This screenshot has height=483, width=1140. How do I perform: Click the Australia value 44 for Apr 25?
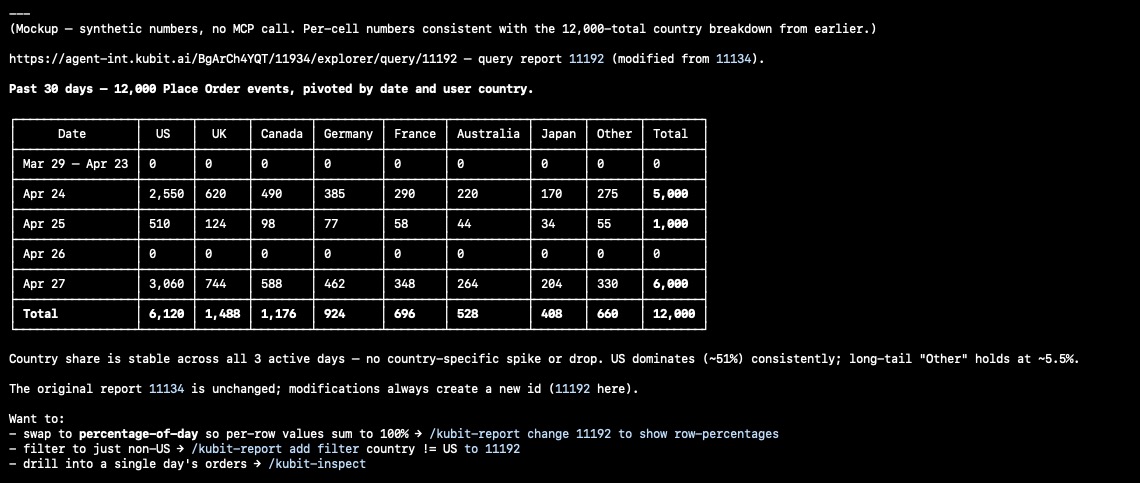[x=464, y=224]
